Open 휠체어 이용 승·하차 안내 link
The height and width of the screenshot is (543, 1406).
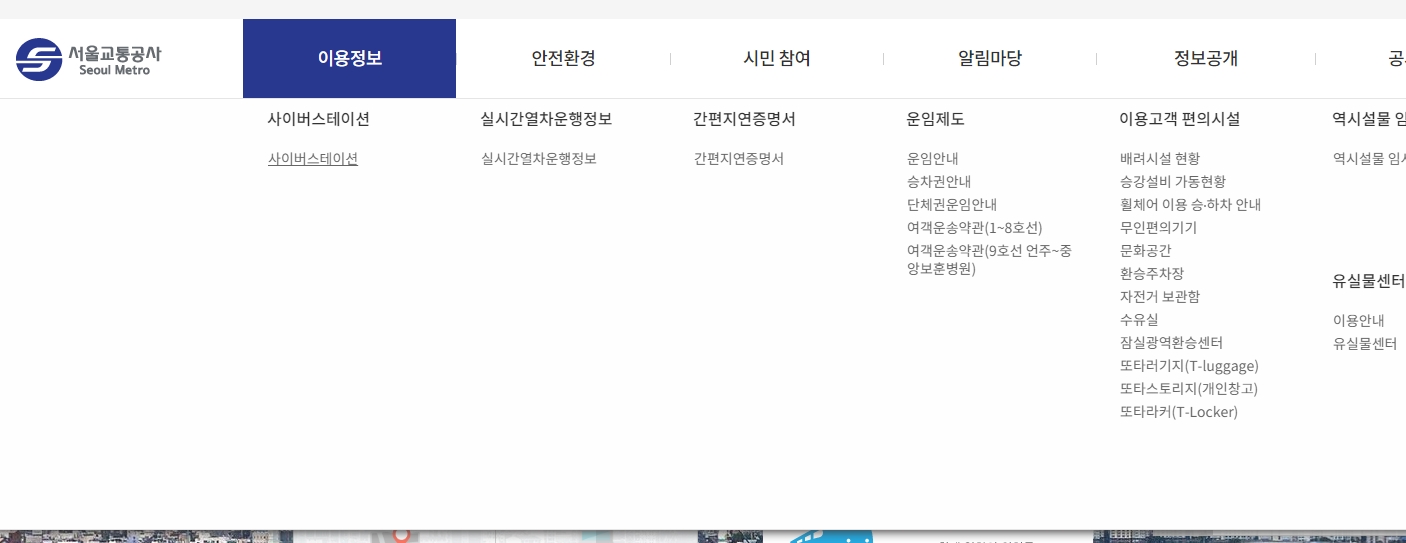click(1190, 204)
